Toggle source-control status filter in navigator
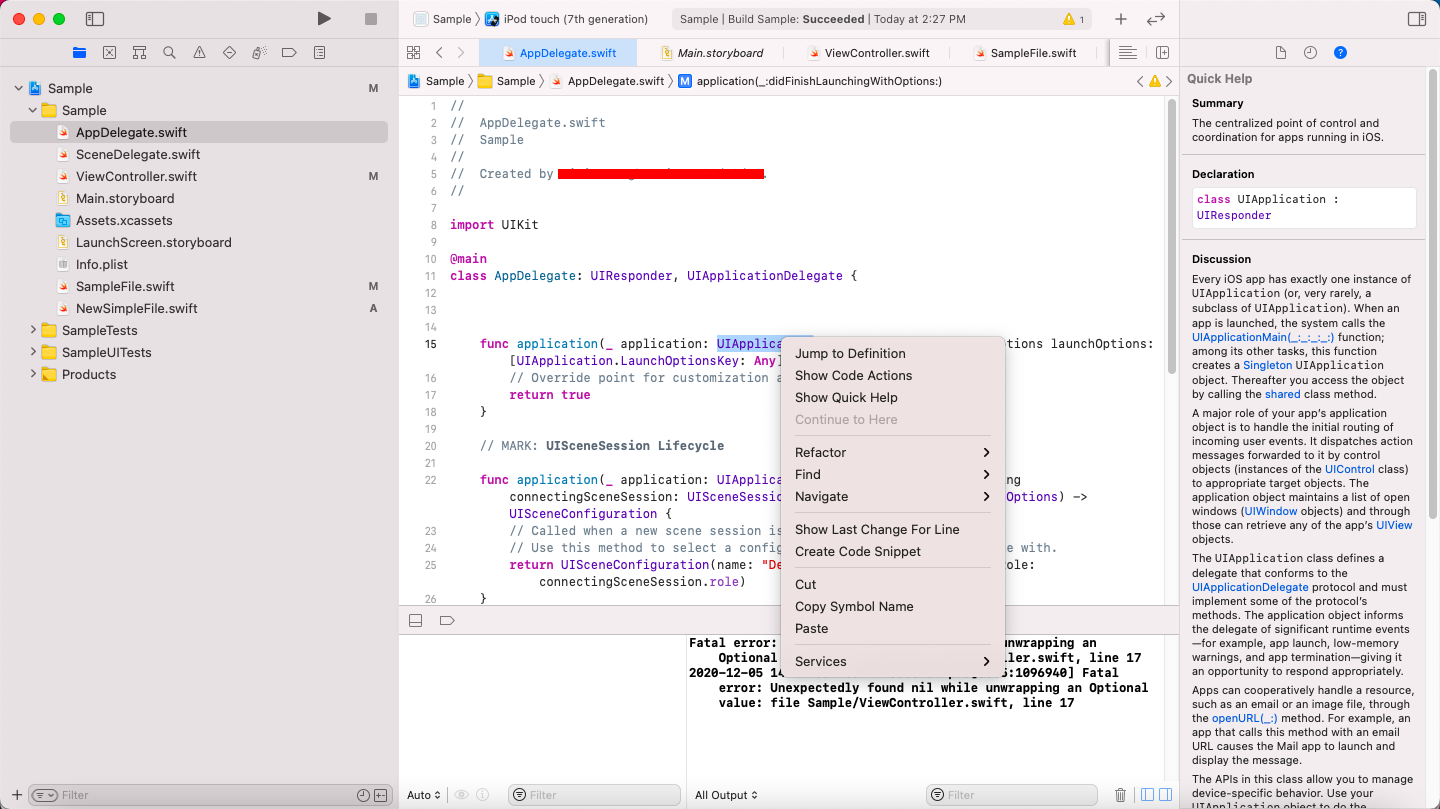Viewport: 1440px width, 809px height. pos(381,795)
